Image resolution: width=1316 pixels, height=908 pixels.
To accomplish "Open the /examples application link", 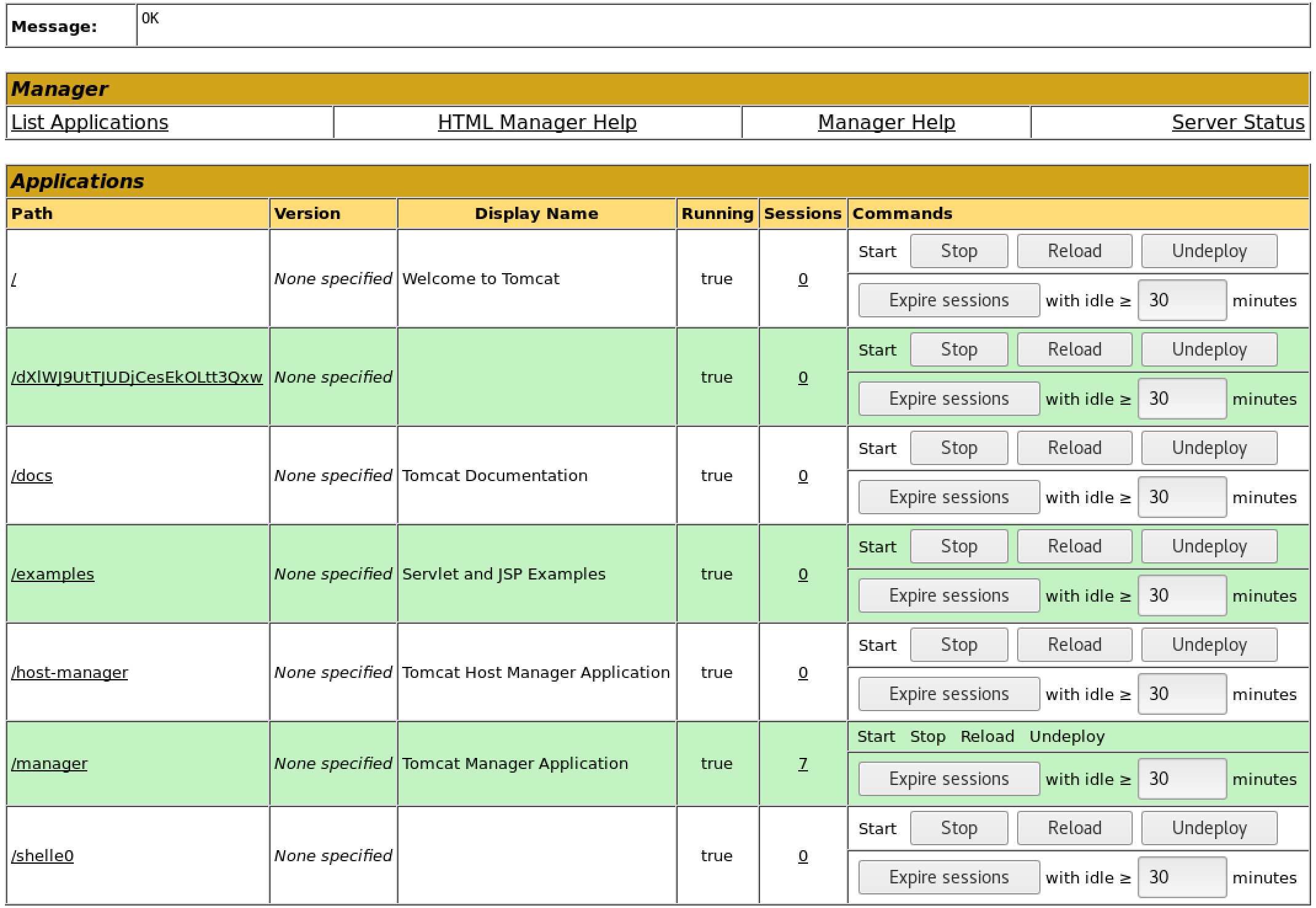I will pyautogui.click(x=53, y=574).
